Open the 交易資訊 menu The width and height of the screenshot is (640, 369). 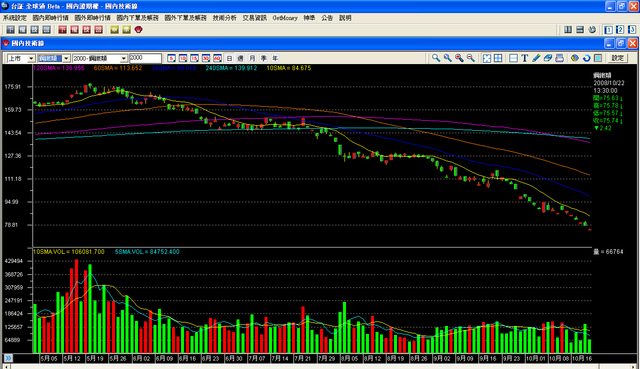pyautogui.click(x=255, y=18)
